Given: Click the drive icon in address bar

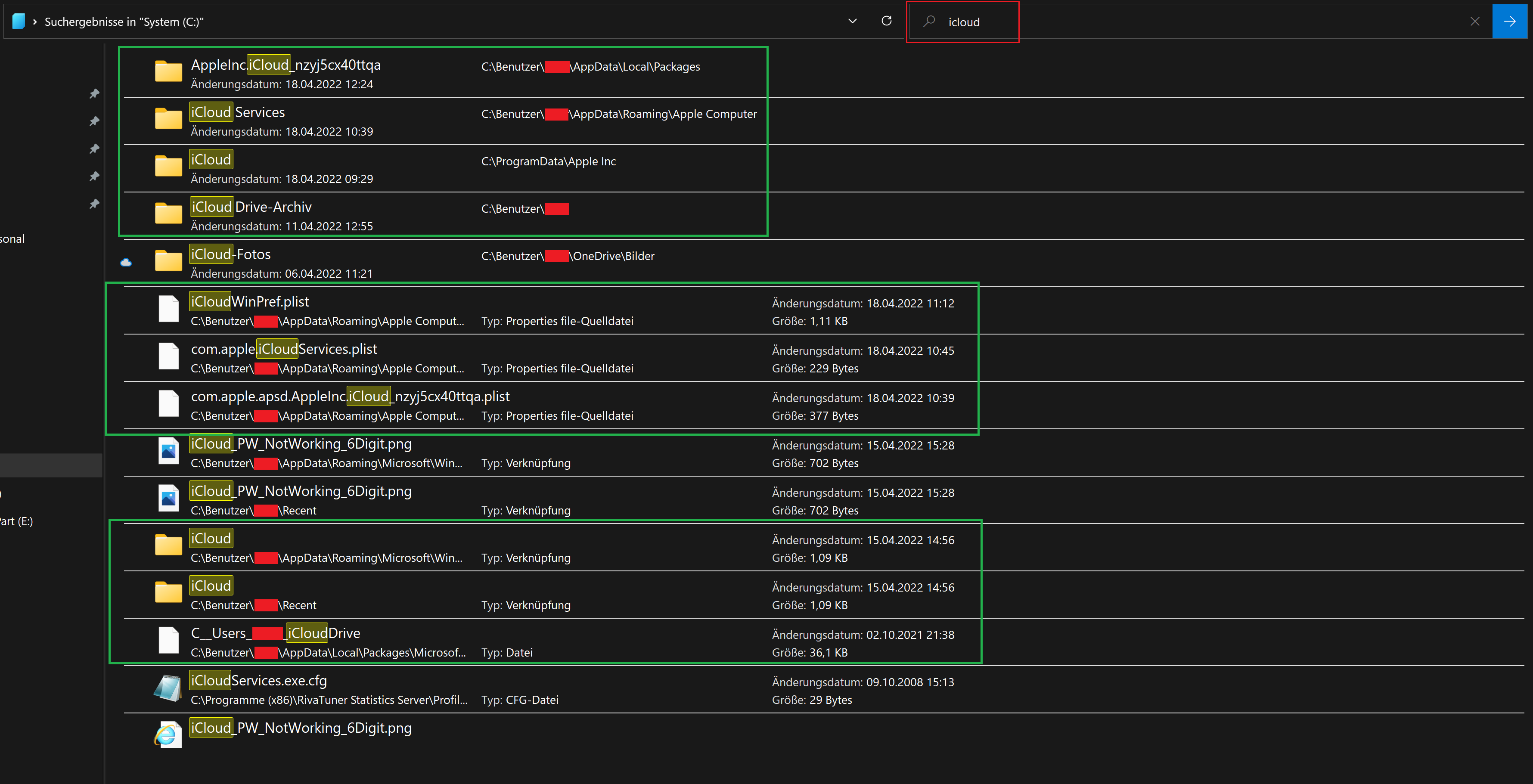Looking at the screenshot, I should (19, 22).
